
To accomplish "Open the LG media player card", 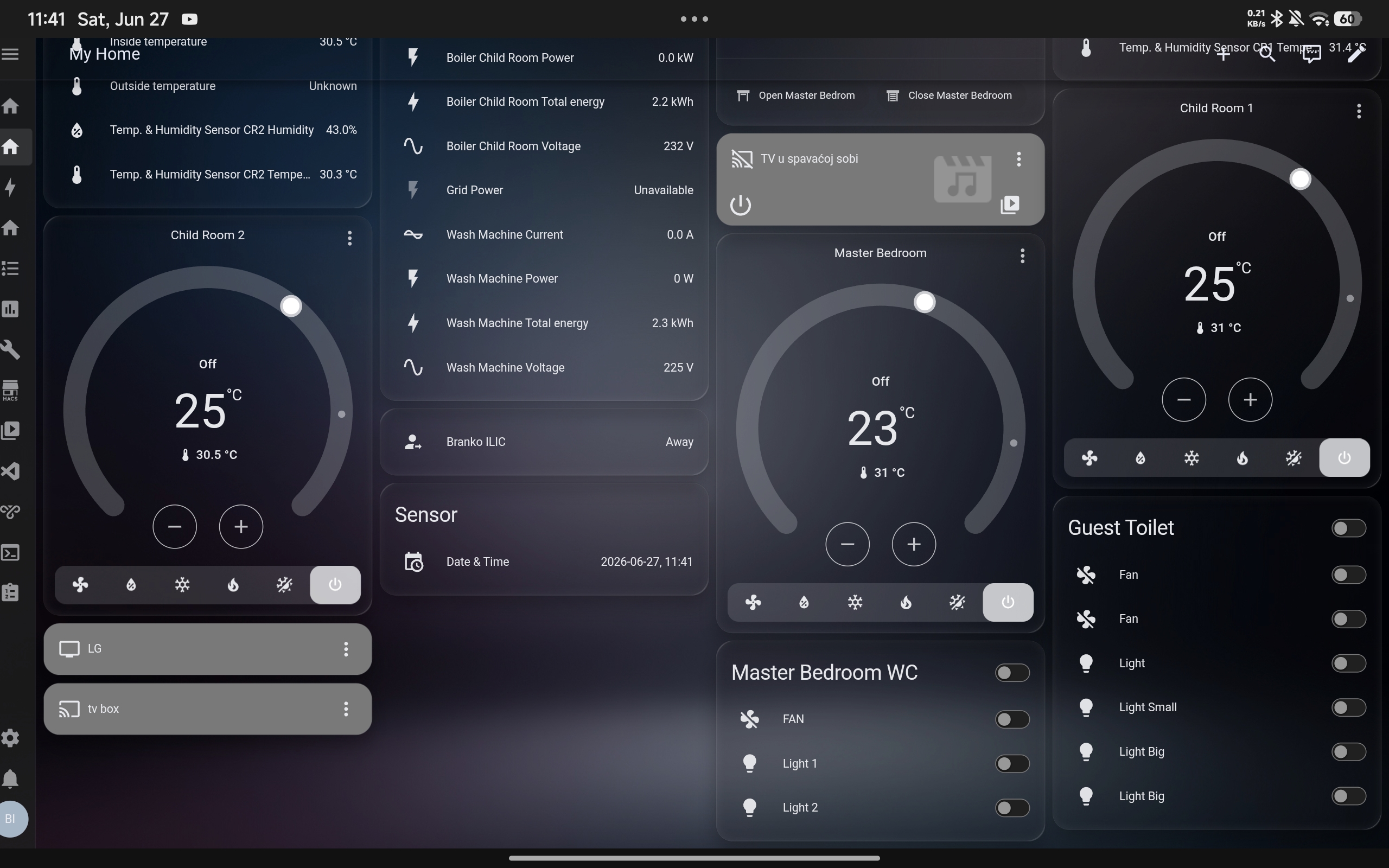I will point(208,649).
